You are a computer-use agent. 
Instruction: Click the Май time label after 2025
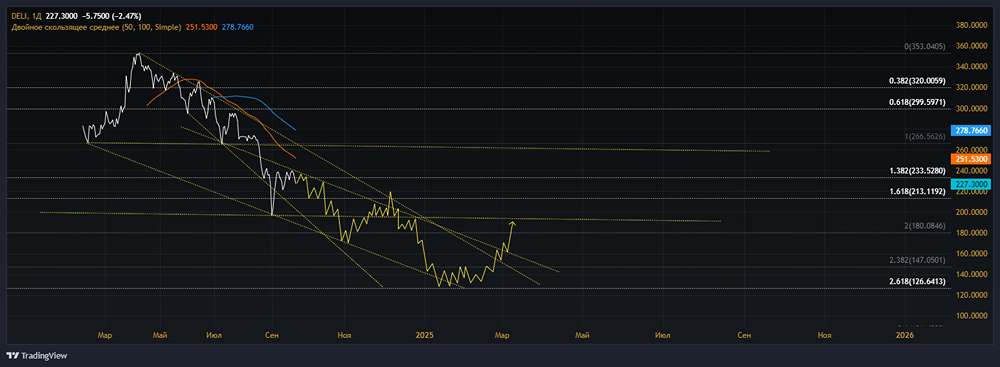pyautogui.click(x=582, y=334)
